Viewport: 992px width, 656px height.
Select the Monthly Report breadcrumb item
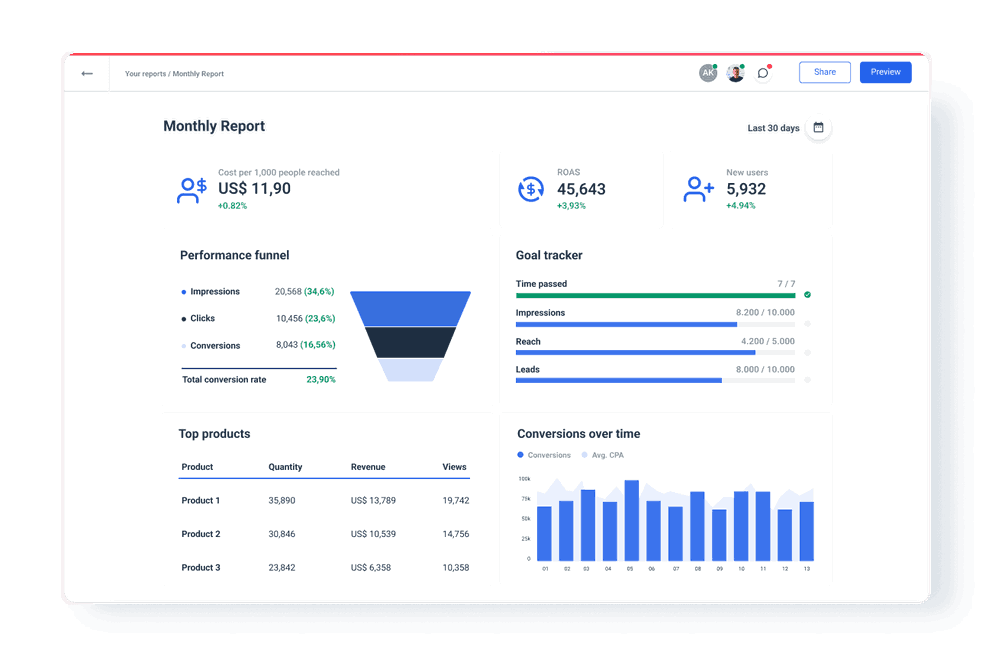coord(198,73)
